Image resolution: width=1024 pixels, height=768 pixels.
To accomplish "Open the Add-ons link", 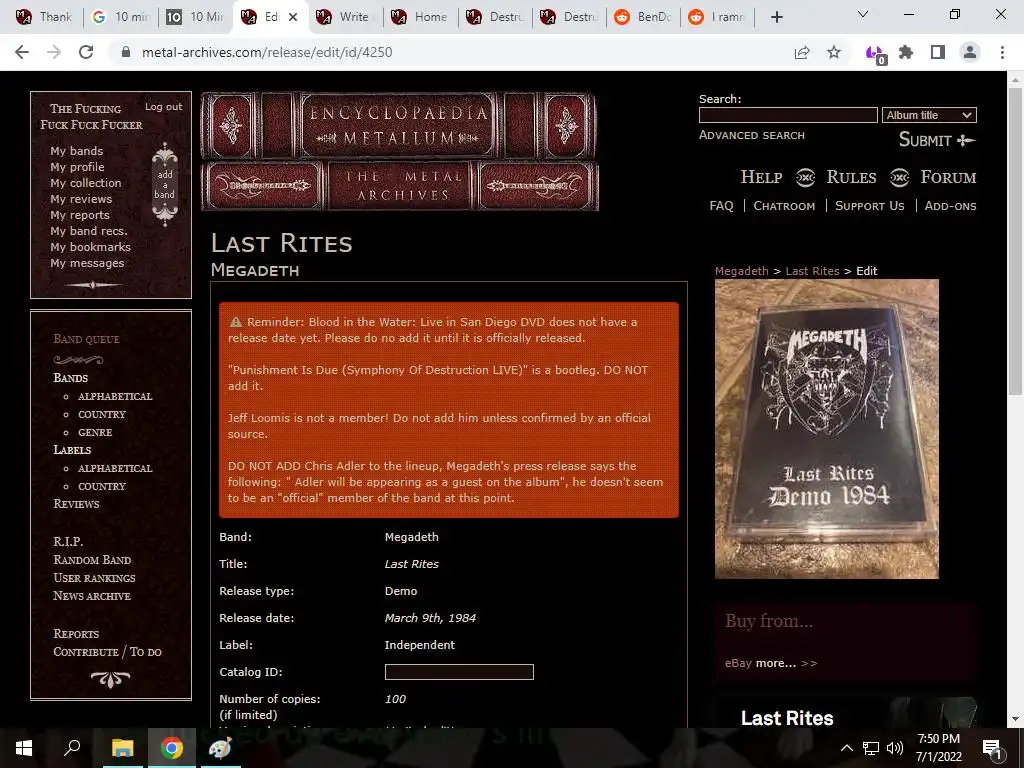I will (x=950, y=206).
